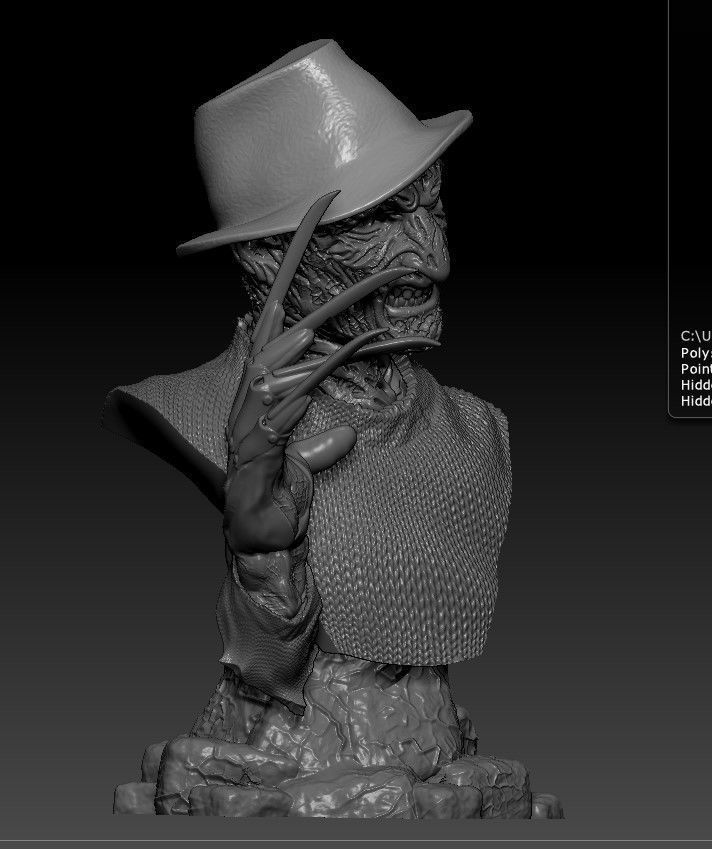Click the "Poly:" line in the info panel
This screenshot has height=849, width=712.
tap(696, 353)
